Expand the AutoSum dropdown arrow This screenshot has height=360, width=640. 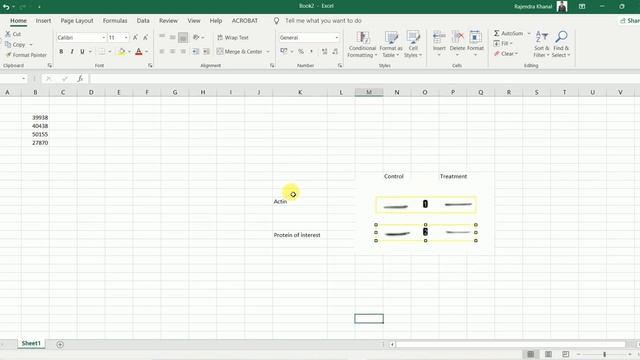pyautogui.click(x=529, y=33)
